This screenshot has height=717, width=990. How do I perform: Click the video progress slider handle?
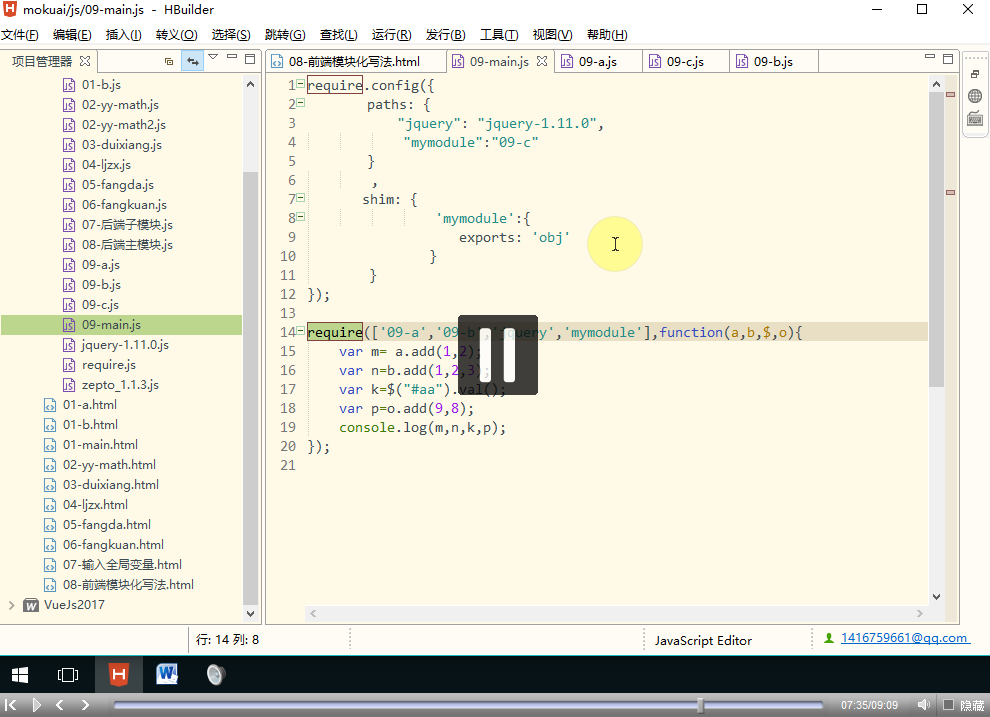point(700,705)
